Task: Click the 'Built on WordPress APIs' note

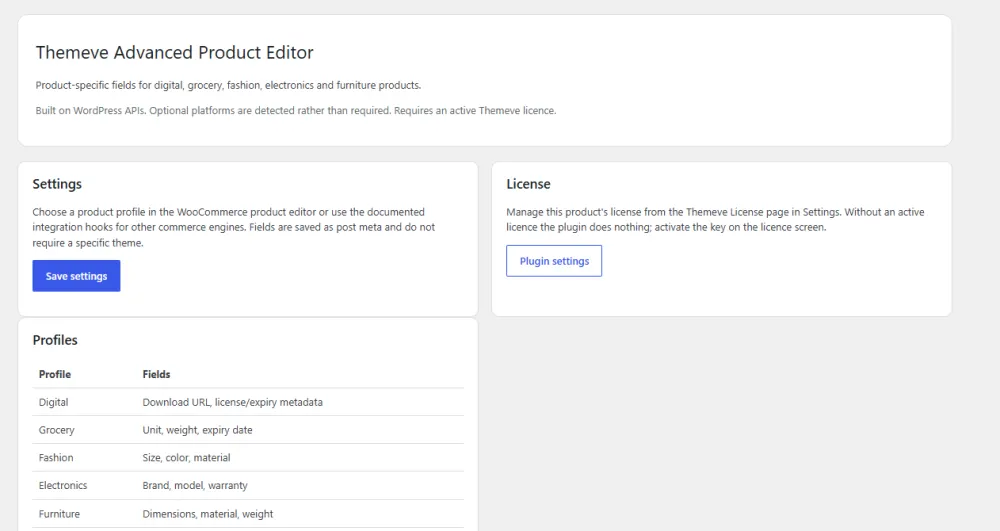Action: (x=296, y=110)
